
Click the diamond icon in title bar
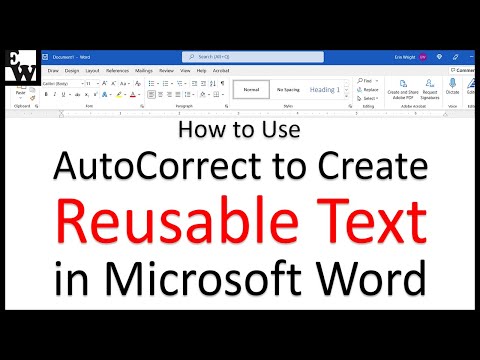coord(439,57)
